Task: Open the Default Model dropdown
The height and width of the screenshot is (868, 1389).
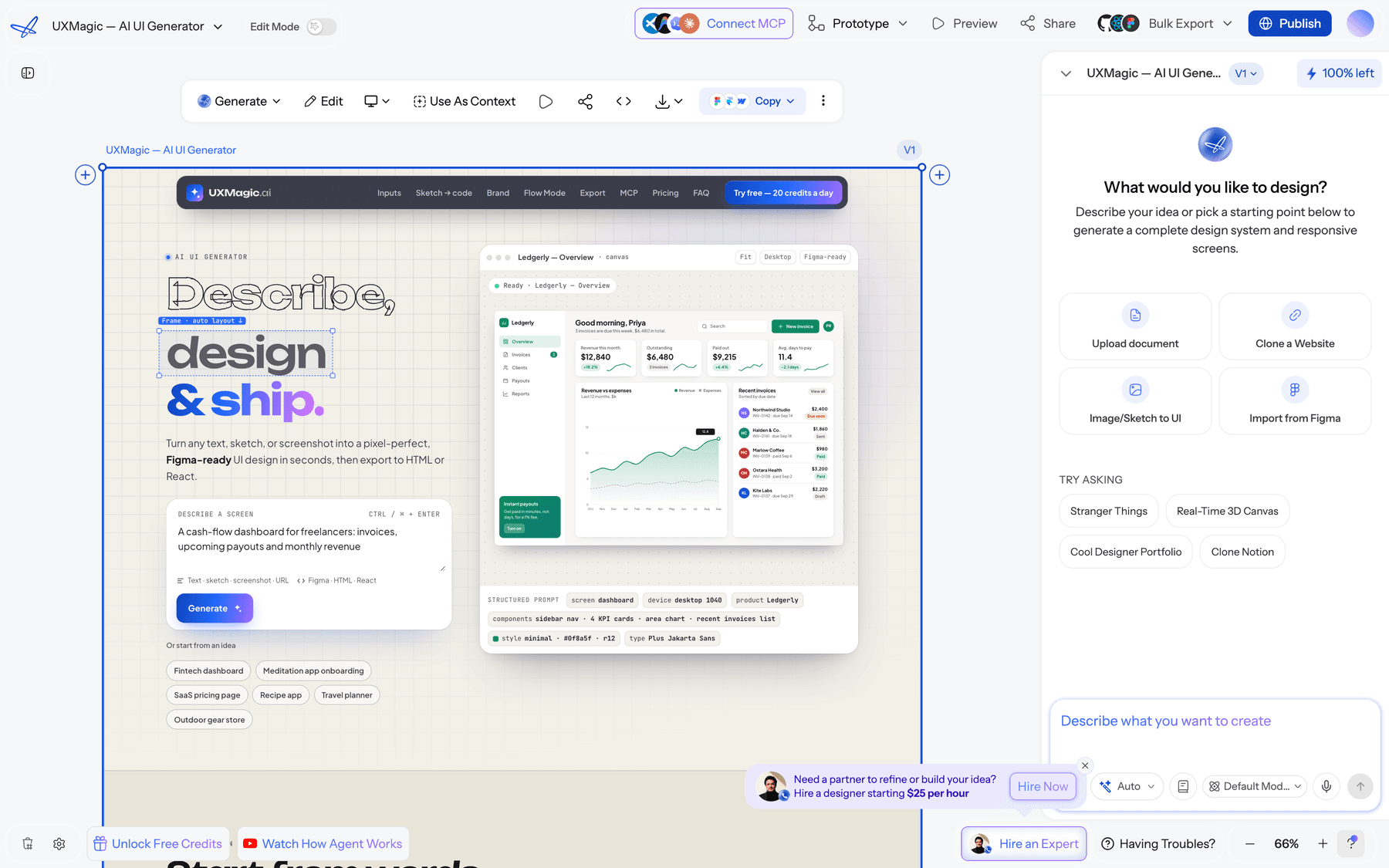Action: click(1255, 786)
